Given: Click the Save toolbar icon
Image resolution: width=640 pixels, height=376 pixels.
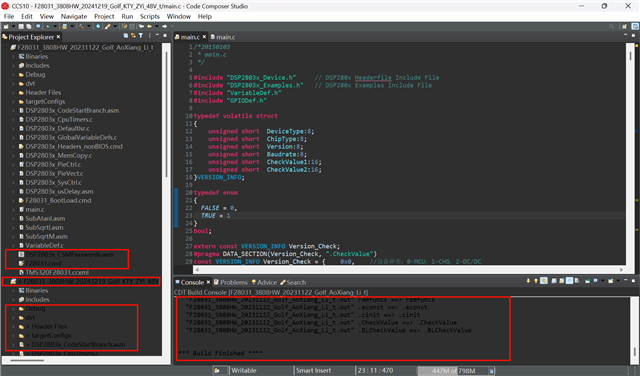Looking at the screenshot, I should pos(21,26).
